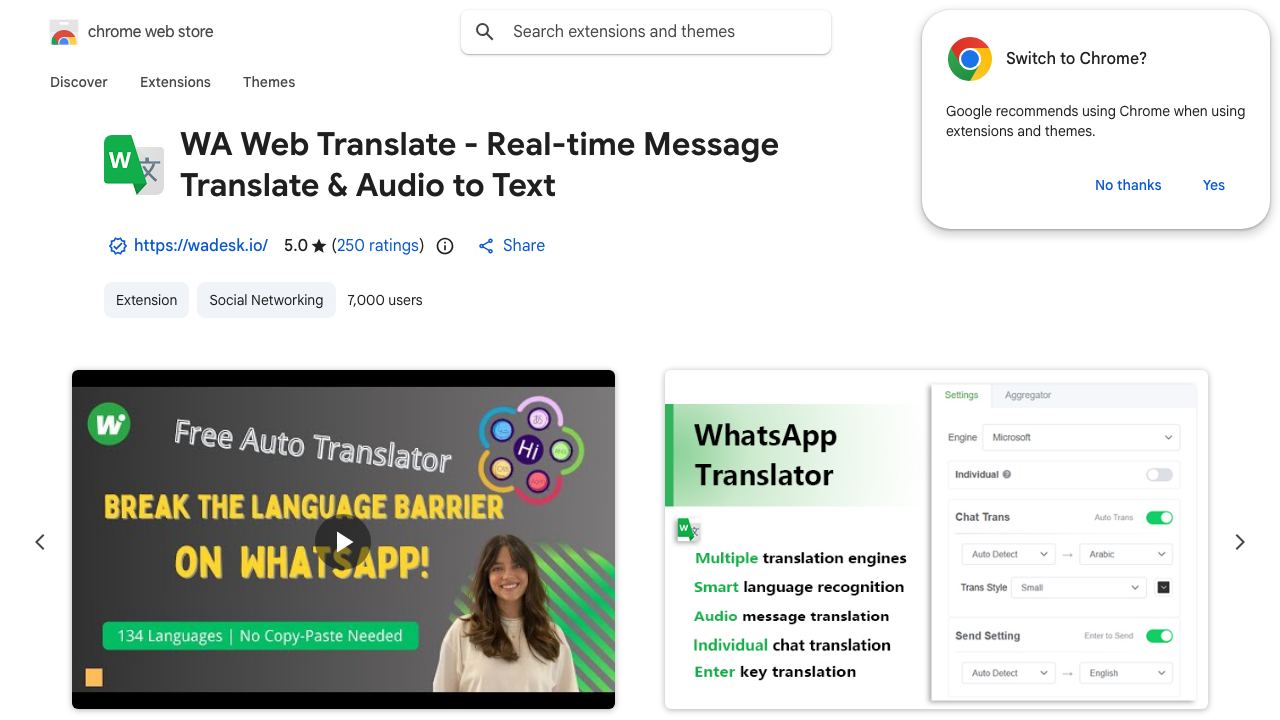Click the share icon beside Share
This screenshot has height=720, width=1280.
coord(486,246)
